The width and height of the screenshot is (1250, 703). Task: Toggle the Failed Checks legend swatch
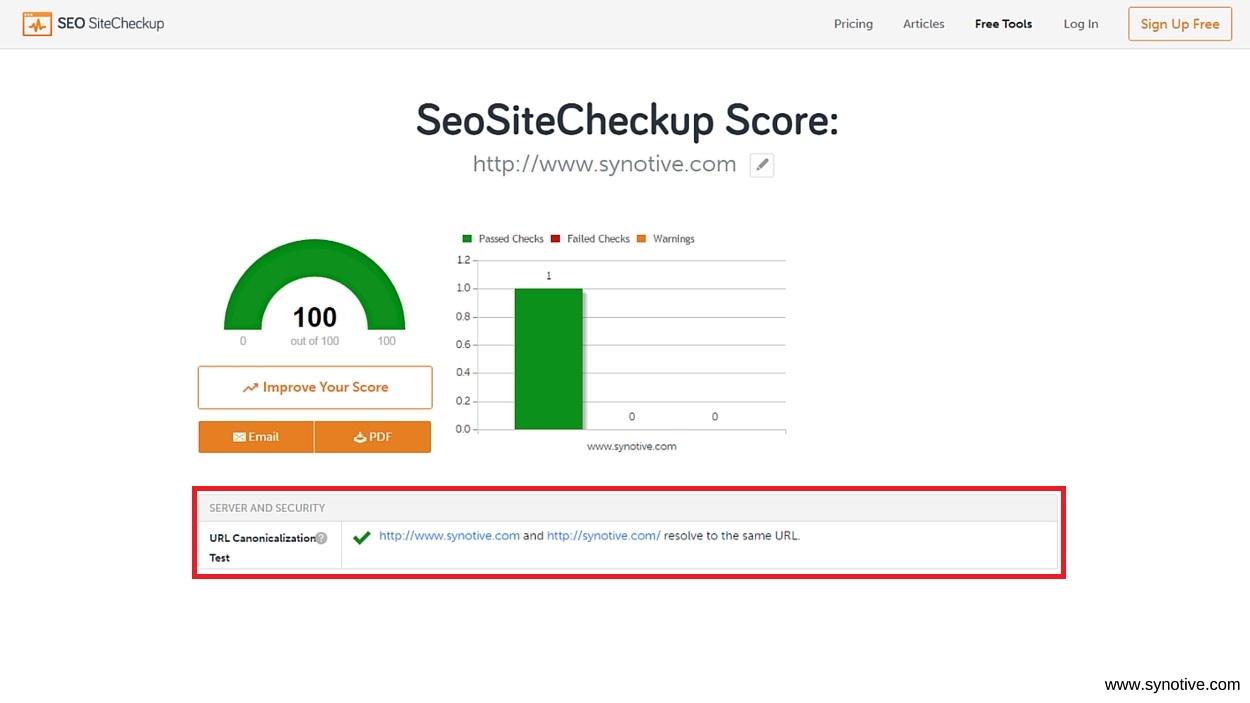coord(555,239)
